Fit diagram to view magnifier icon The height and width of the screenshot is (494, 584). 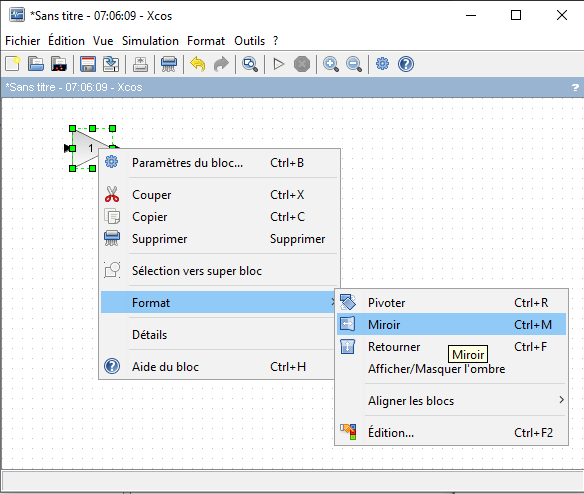point(250,64)
